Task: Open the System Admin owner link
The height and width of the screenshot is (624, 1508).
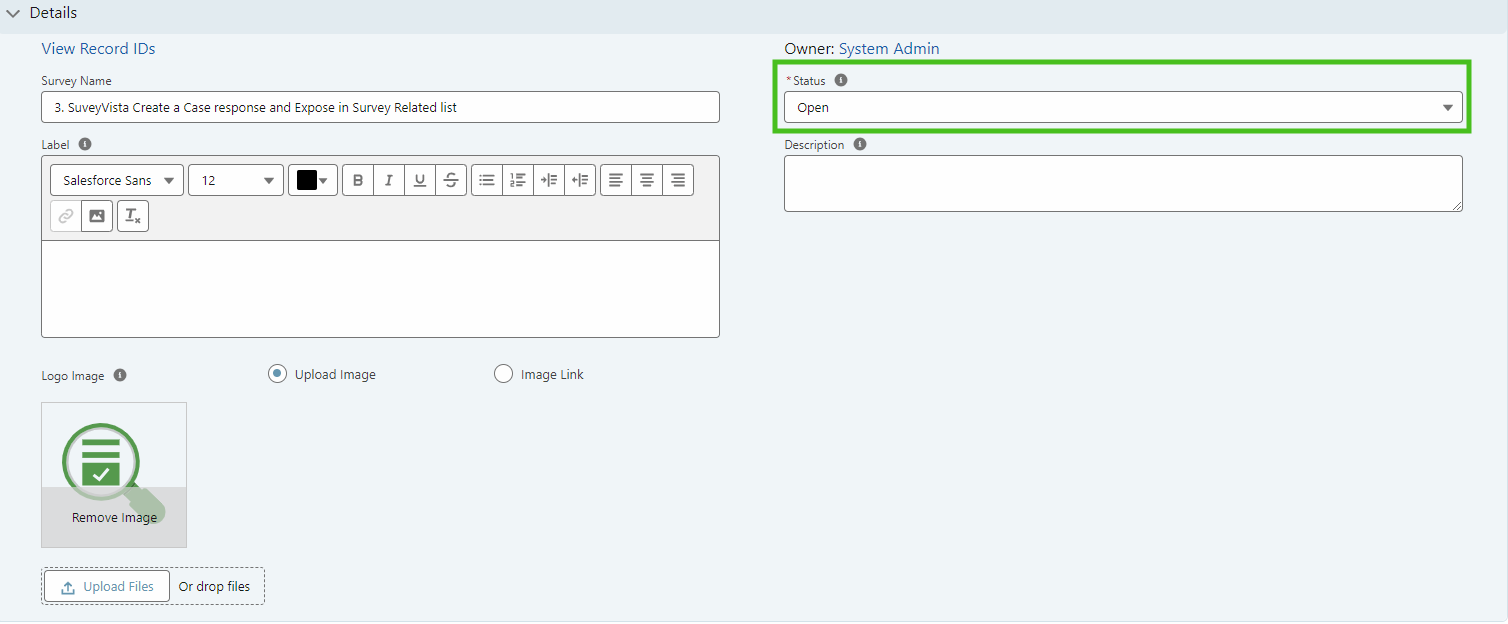Action: [x=888, y=48]
